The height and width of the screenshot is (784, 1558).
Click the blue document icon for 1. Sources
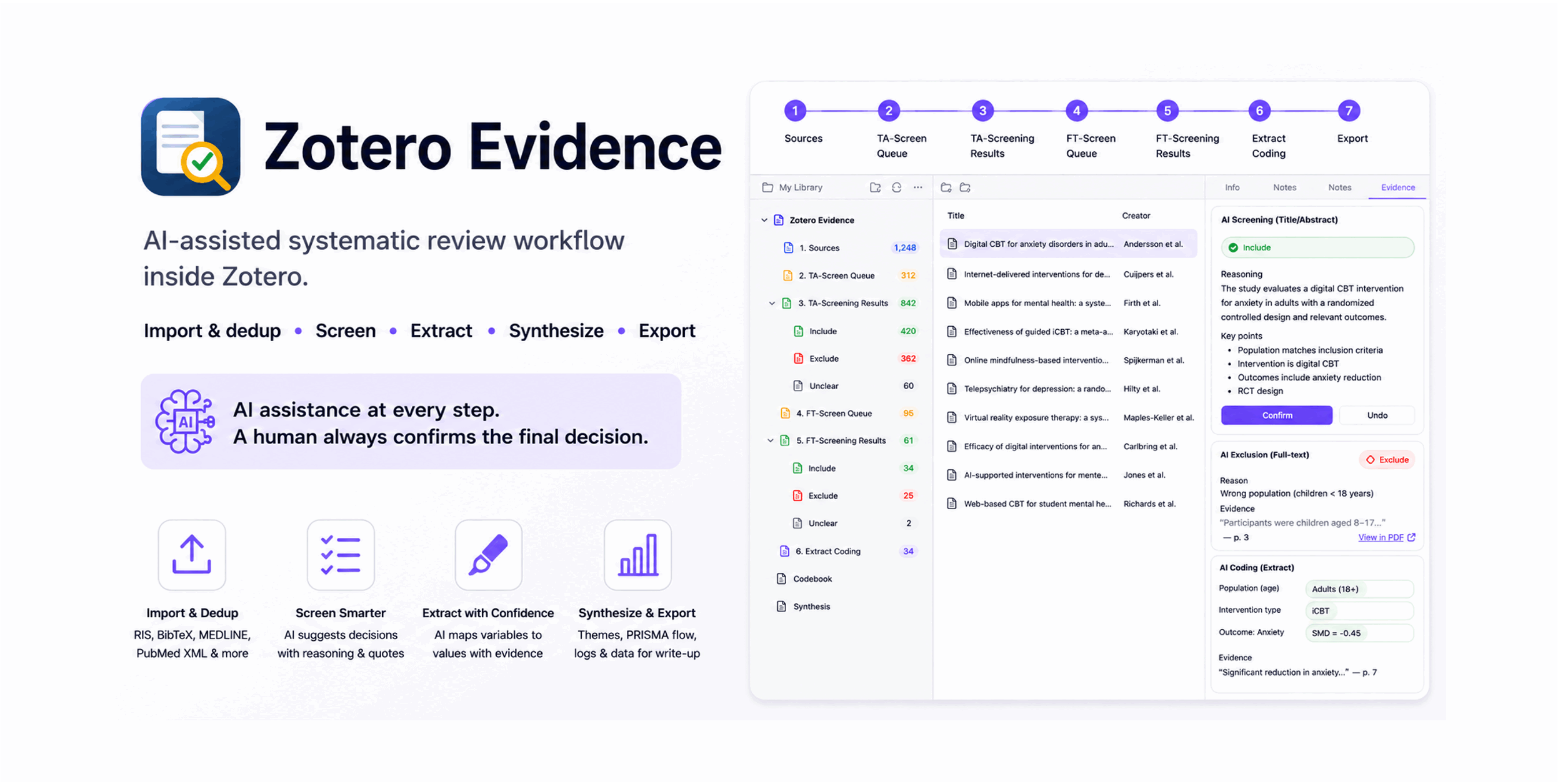tap(788, 248)
